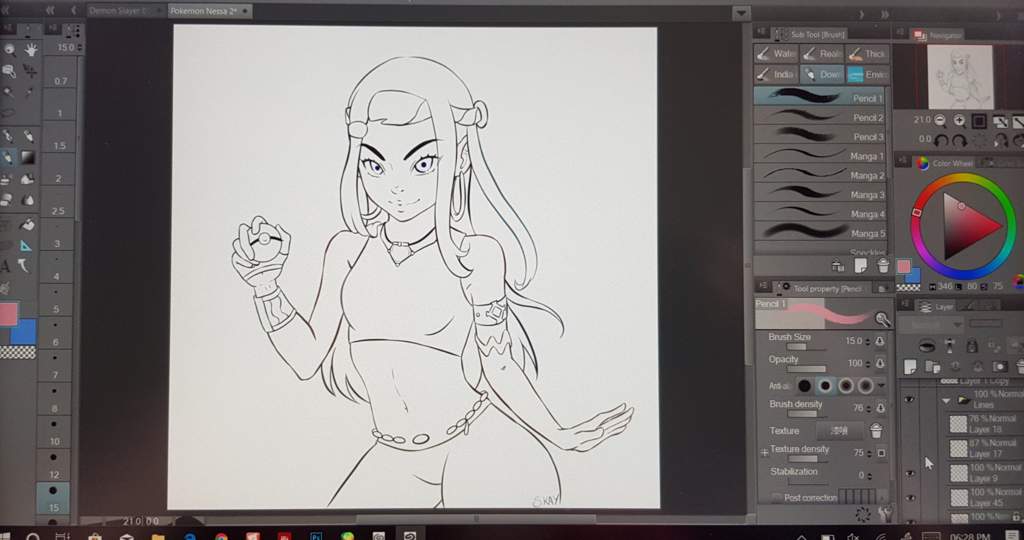1024x540 pixels.
Task: Select the active Pencil tool in toolbar
Action: [8, 157]
